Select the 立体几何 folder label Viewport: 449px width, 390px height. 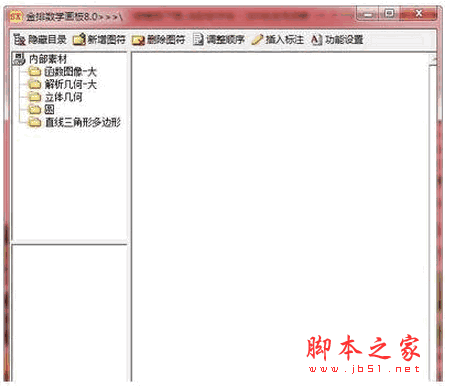point(63,97)
